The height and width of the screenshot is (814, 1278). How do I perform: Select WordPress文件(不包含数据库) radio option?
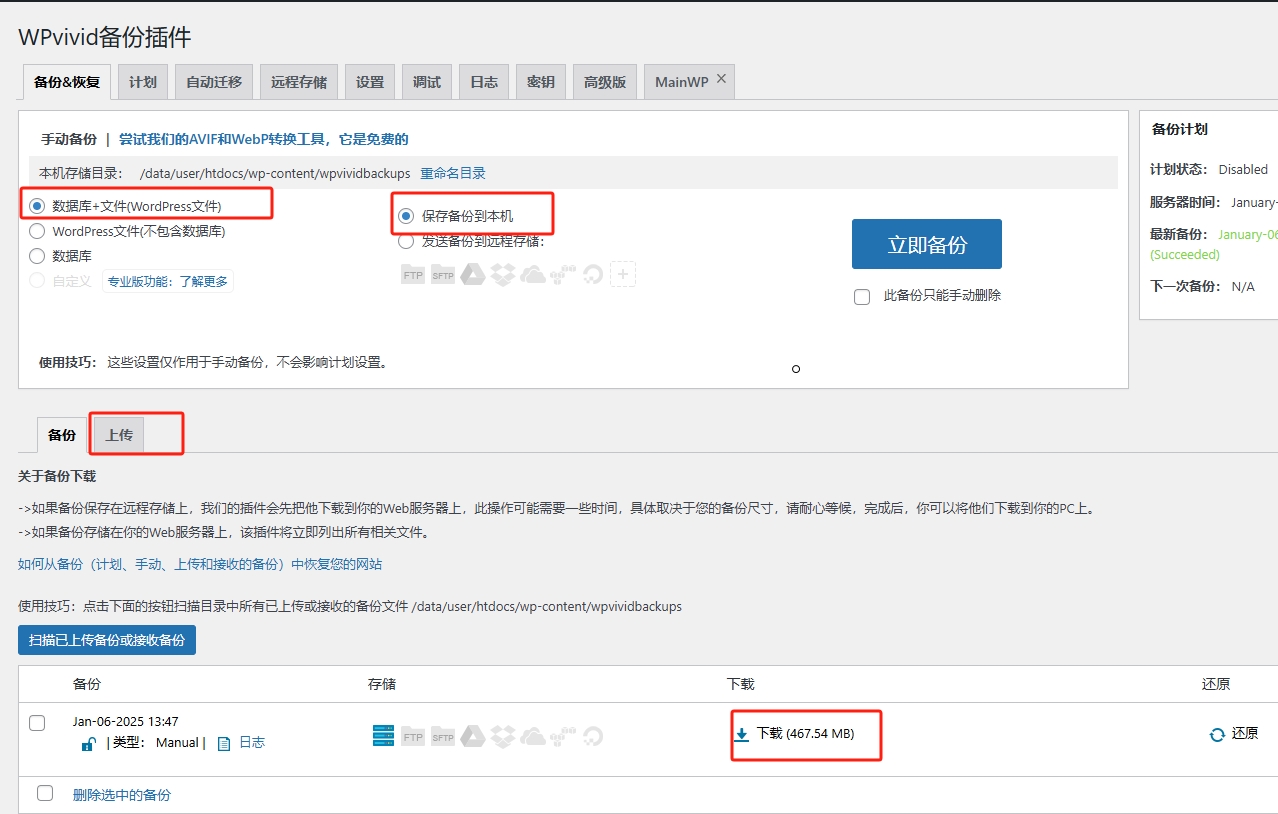tap(37, 231)
